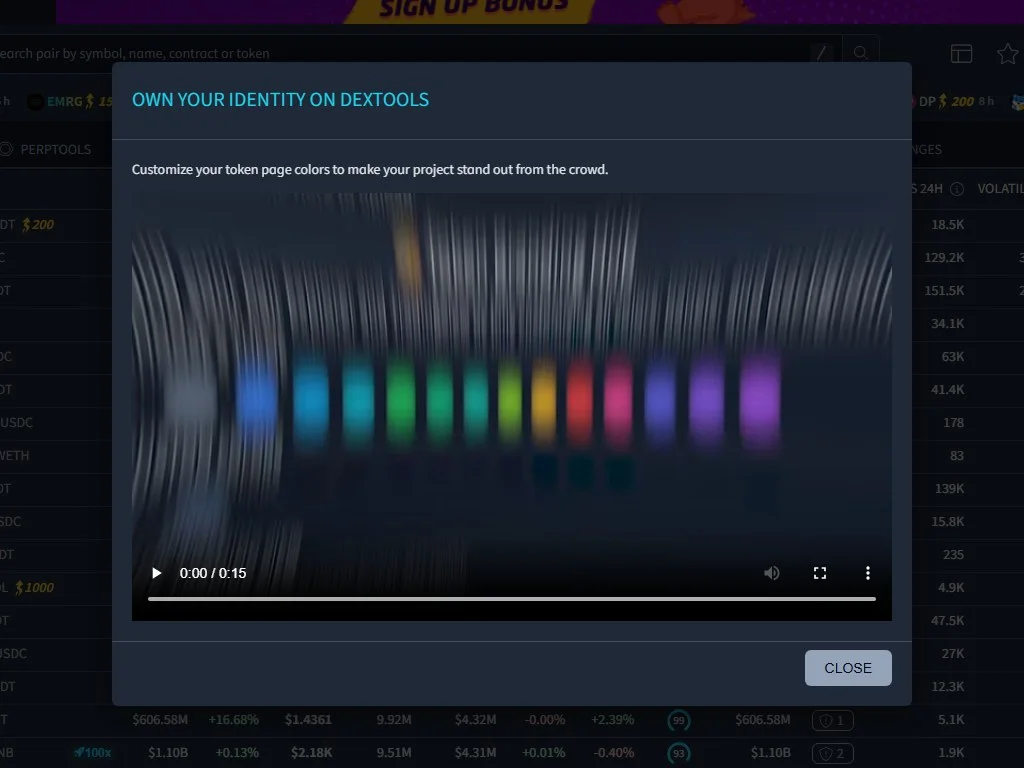Click score badge 93

pyautogui.click(x=679, y=753)
